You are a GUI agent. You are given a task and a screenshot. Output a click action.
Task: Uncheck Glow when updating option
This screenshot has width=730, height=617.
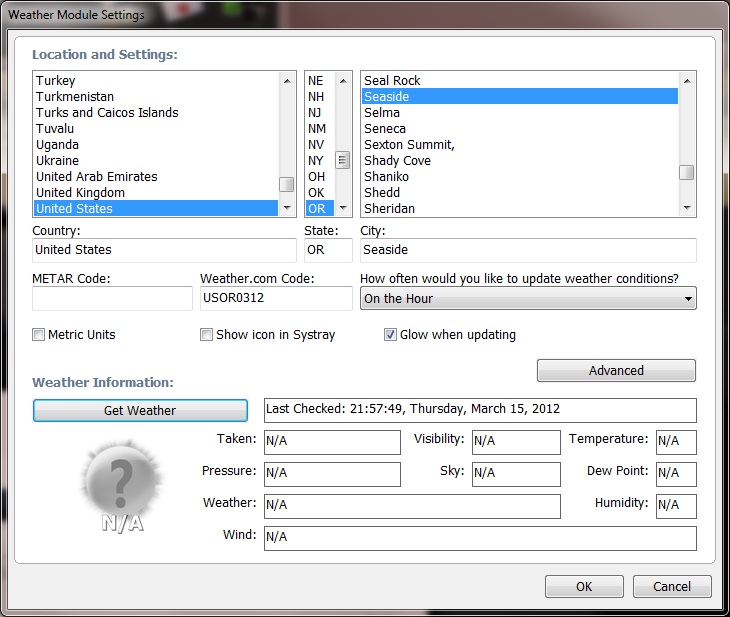click(x=391, y=335)
